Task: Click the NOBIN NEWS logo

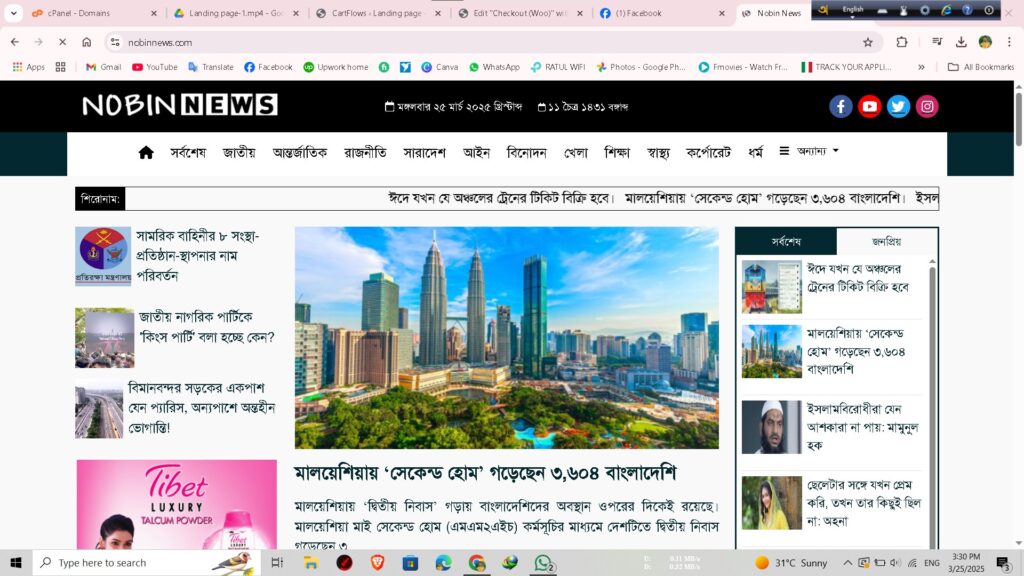Action: coord(180,105)
